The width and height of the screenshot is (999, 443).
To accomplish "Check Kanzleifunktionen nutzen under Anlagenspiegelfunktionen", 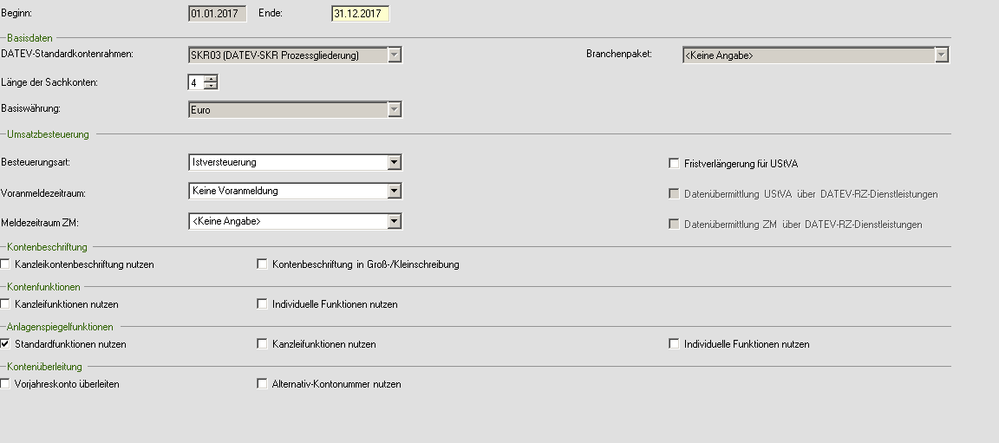I will 263,344.
